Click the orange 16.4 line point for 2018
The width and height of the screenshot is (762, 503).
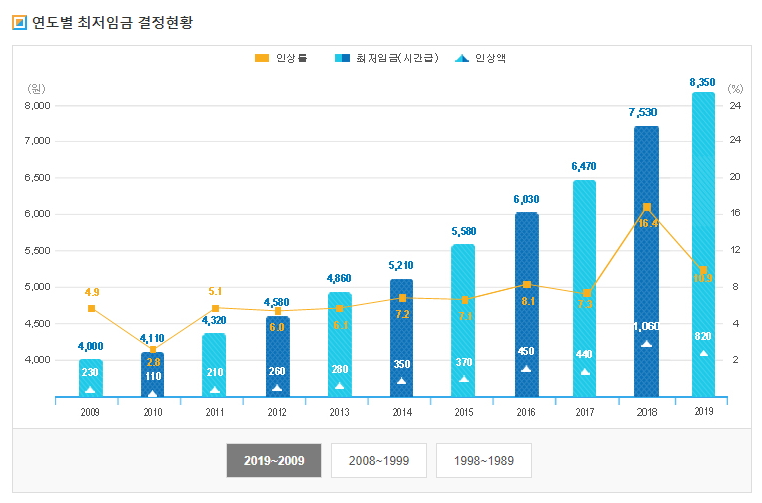647,207
